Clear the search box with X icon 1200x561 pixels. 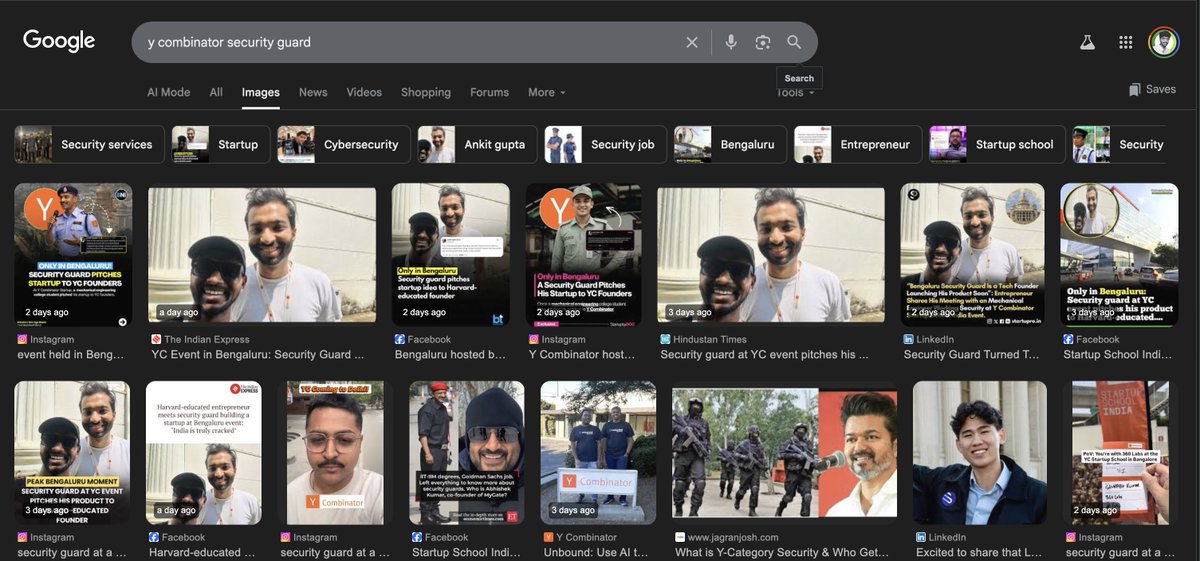(692, 42)
